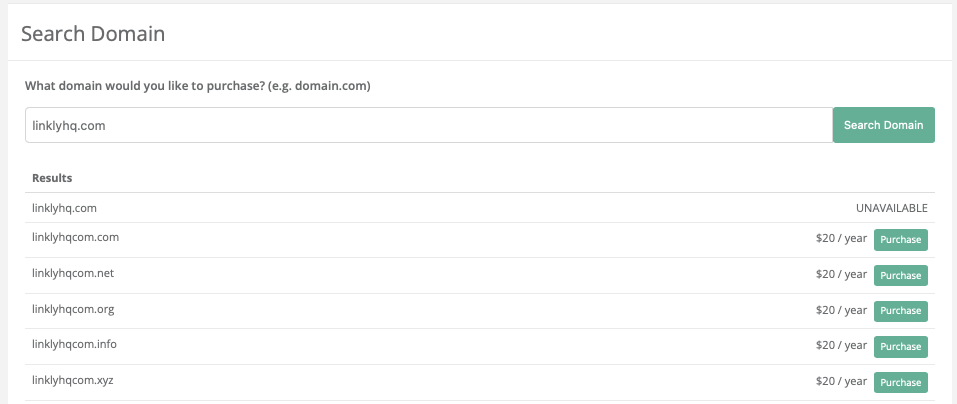Purchase the linklyhqcom.info domain
957x404 pixels.
click(900, 347)
